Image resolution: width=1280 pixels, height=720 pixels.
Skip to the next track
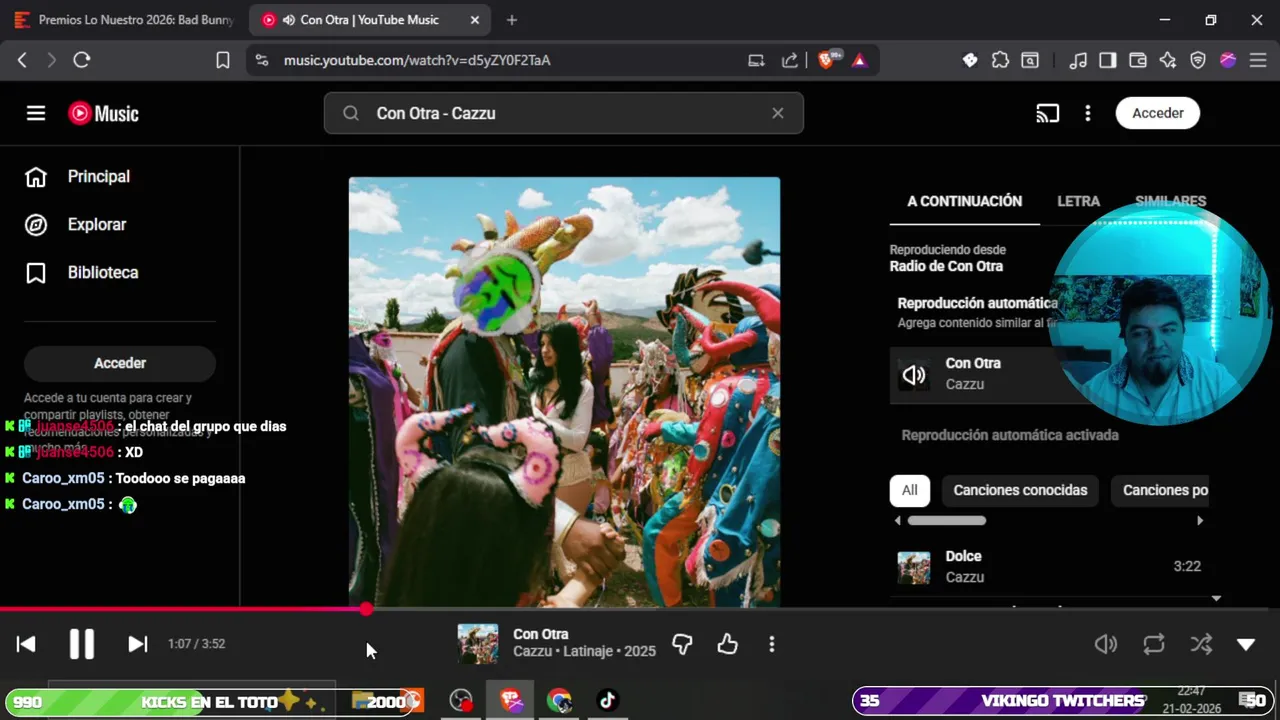(x=138, y=644)
